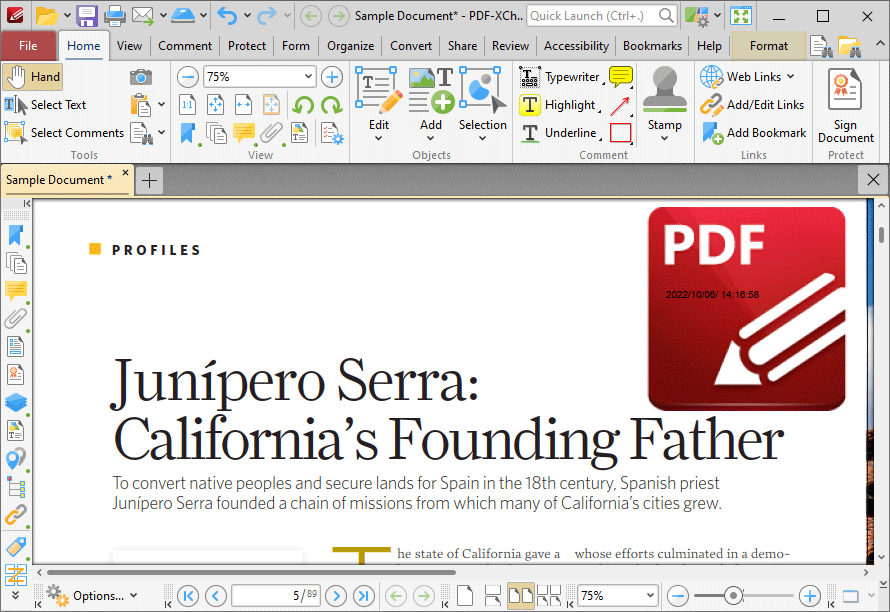Open the Add objects tool
Screen dimensions: 890x612
[431, 104]
